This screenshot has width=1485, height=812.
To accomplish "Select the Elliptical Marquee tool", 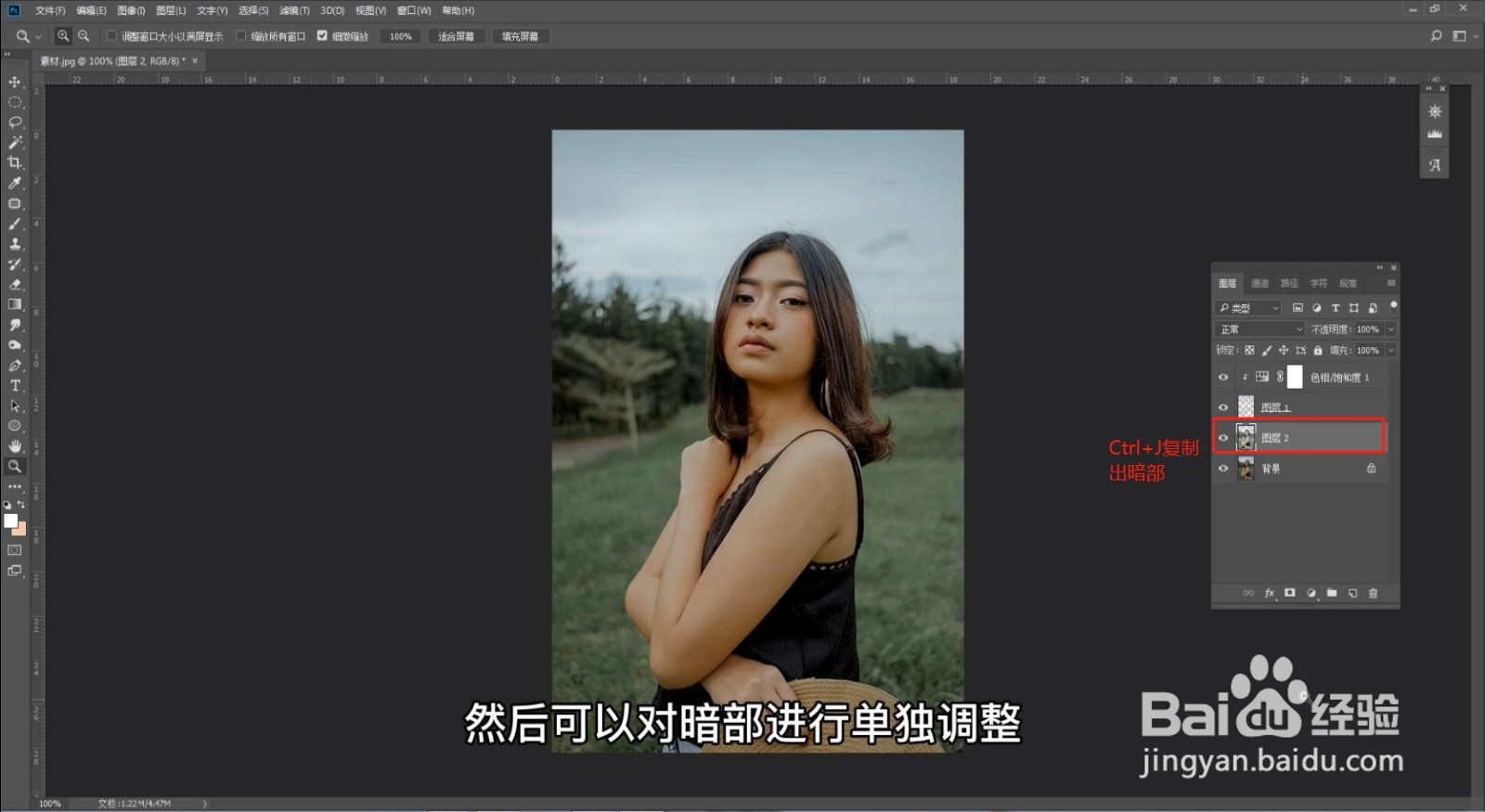I will 15,102.
